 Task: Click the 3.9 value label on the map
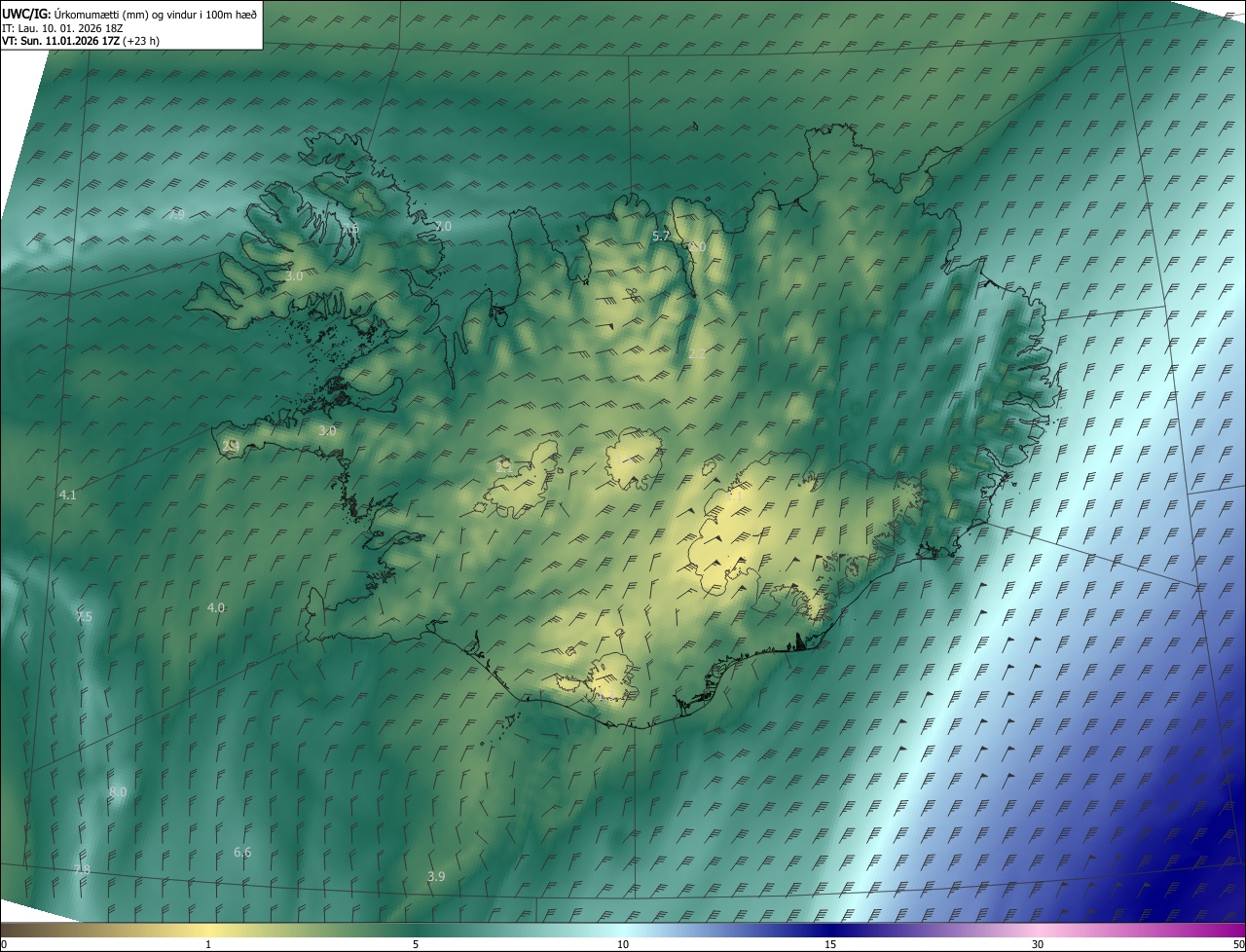(436, 877)
